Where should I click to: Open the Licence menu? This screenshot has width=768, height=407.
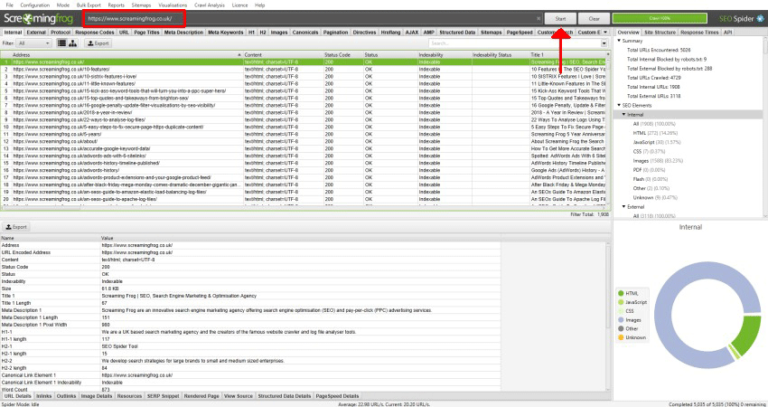click(240, 5)
